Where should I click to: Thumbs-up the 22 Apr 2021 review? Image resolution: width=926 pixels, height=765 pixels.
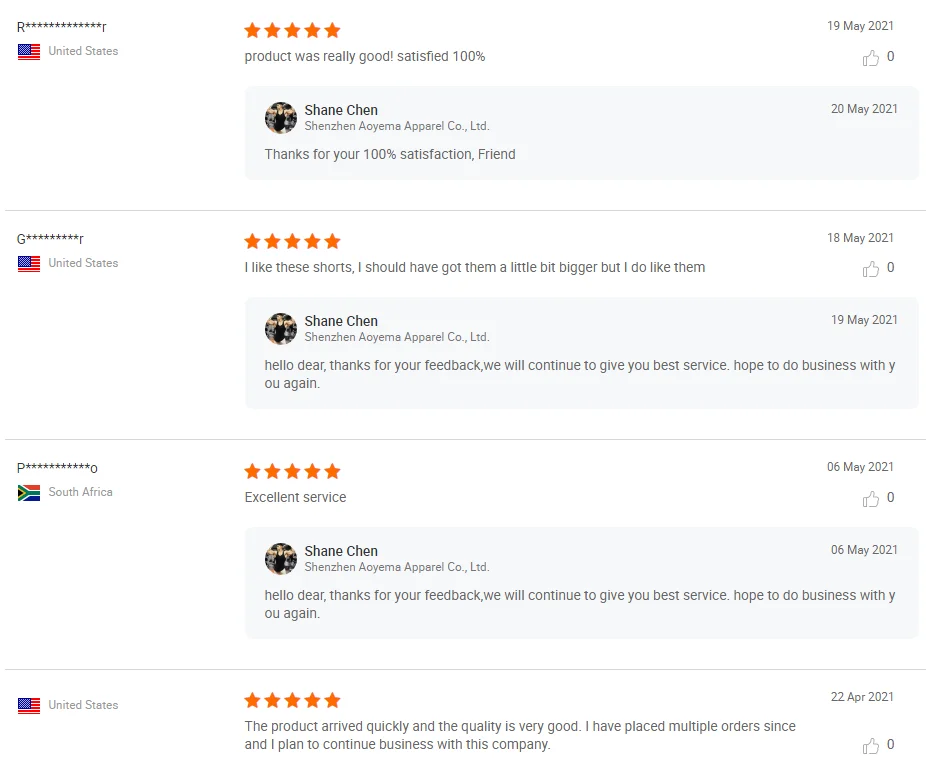click(x=871, y=746)
